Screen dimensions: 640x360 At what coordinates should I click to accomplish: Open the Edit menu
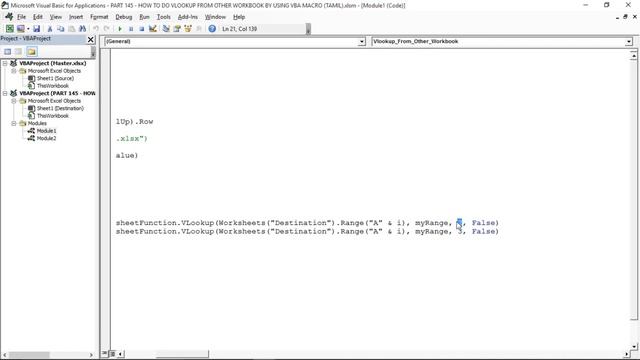pos(38,17)
